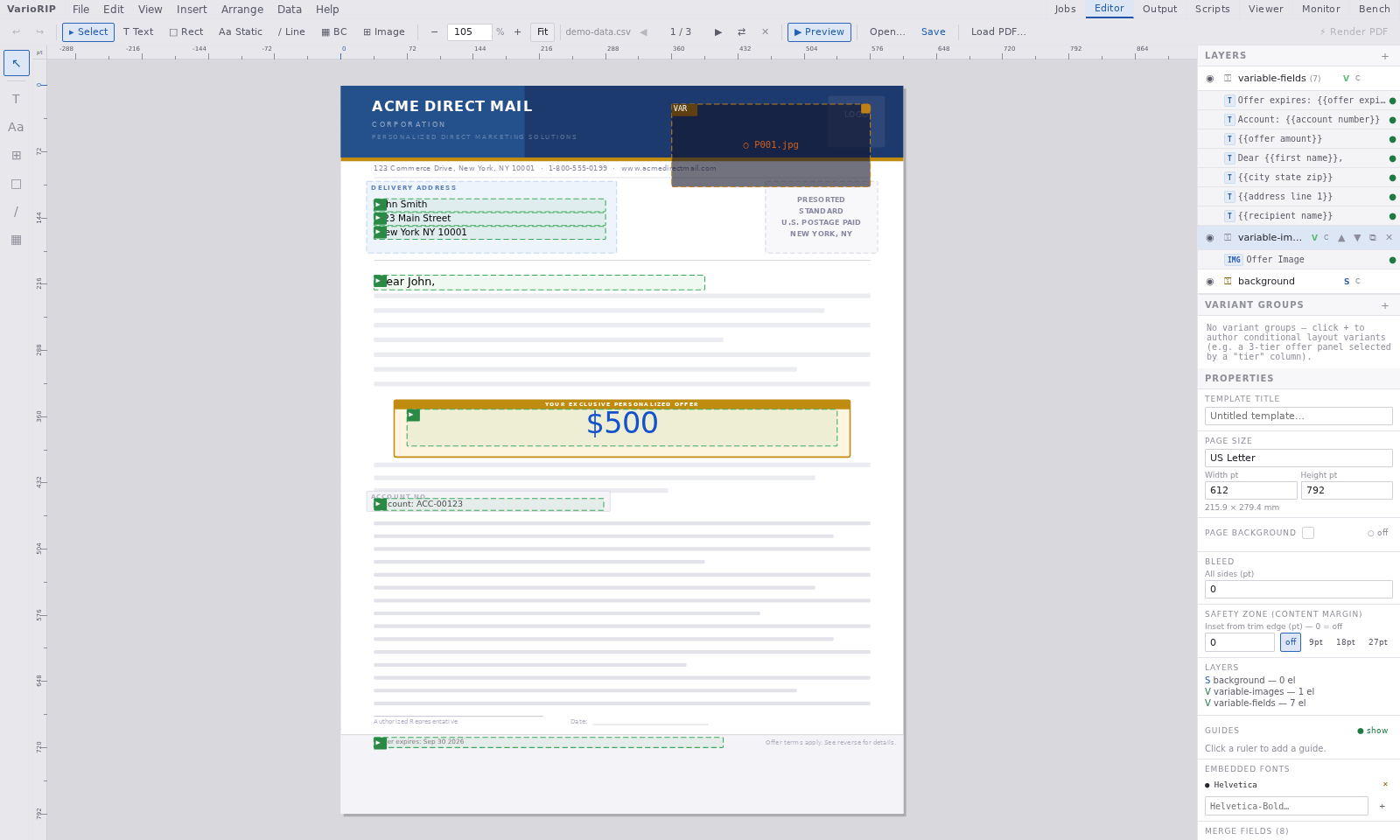
Task: Advance to next data record
Action: (718, 32)
